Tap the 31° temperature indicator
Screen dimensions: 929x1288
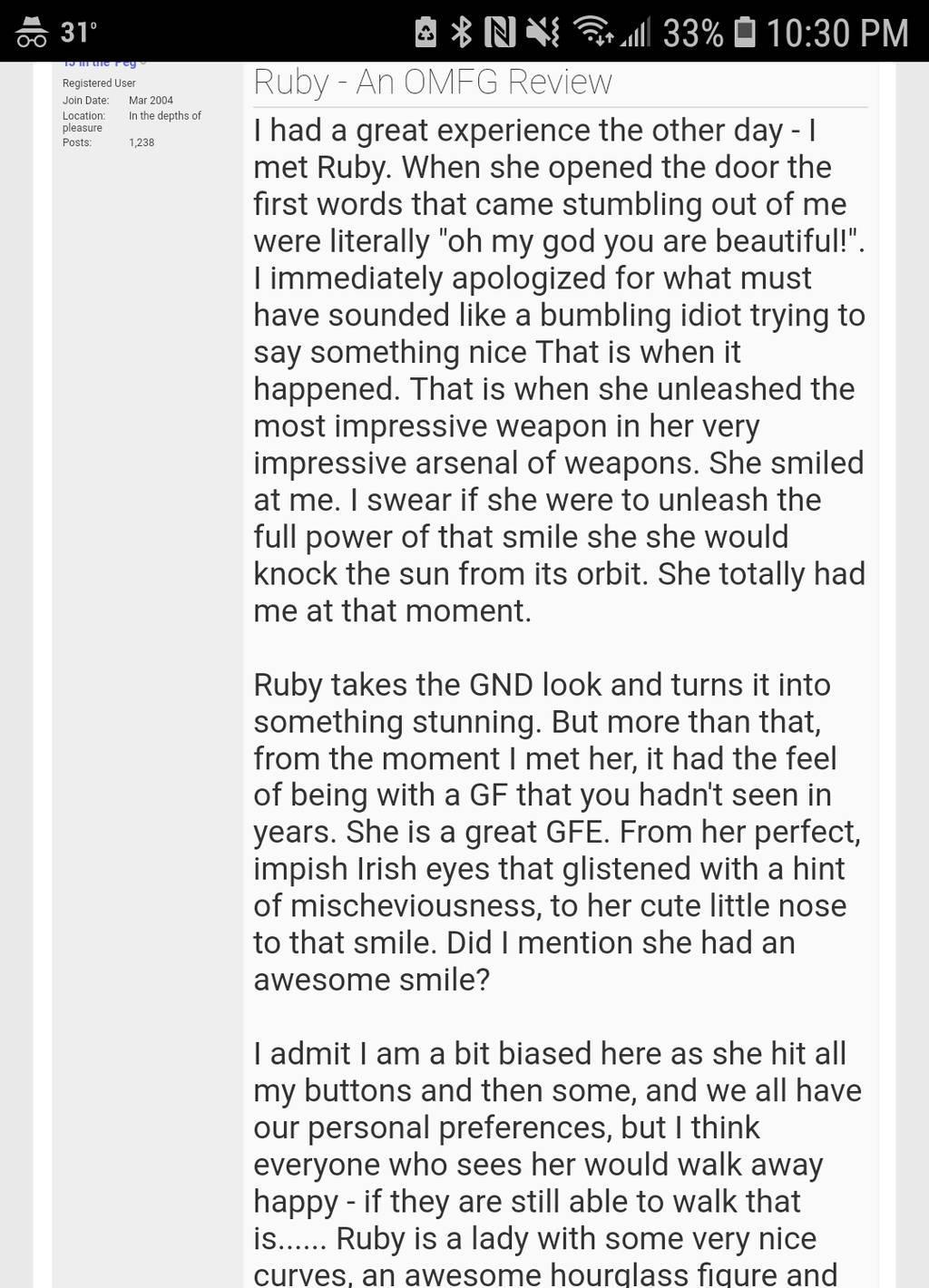coord(78,33)
